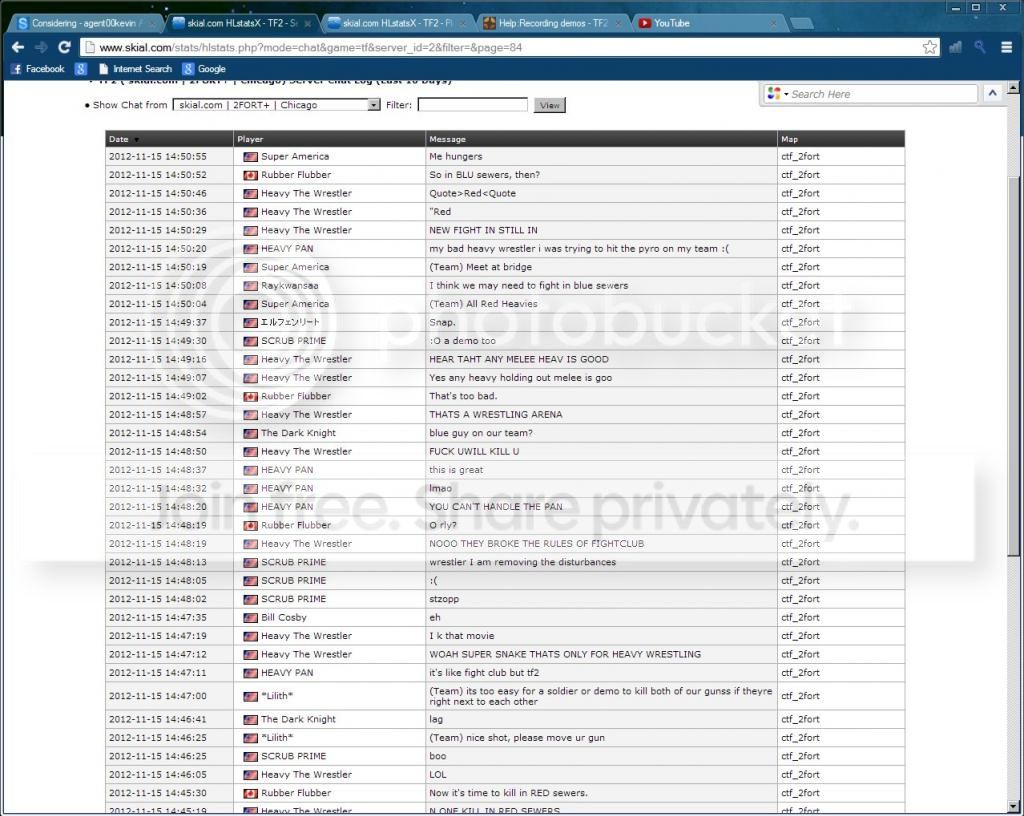Viewport: 1024px width, 816px height.
Task: Select message 'Me hungers'
Action: tap(456, 157)
